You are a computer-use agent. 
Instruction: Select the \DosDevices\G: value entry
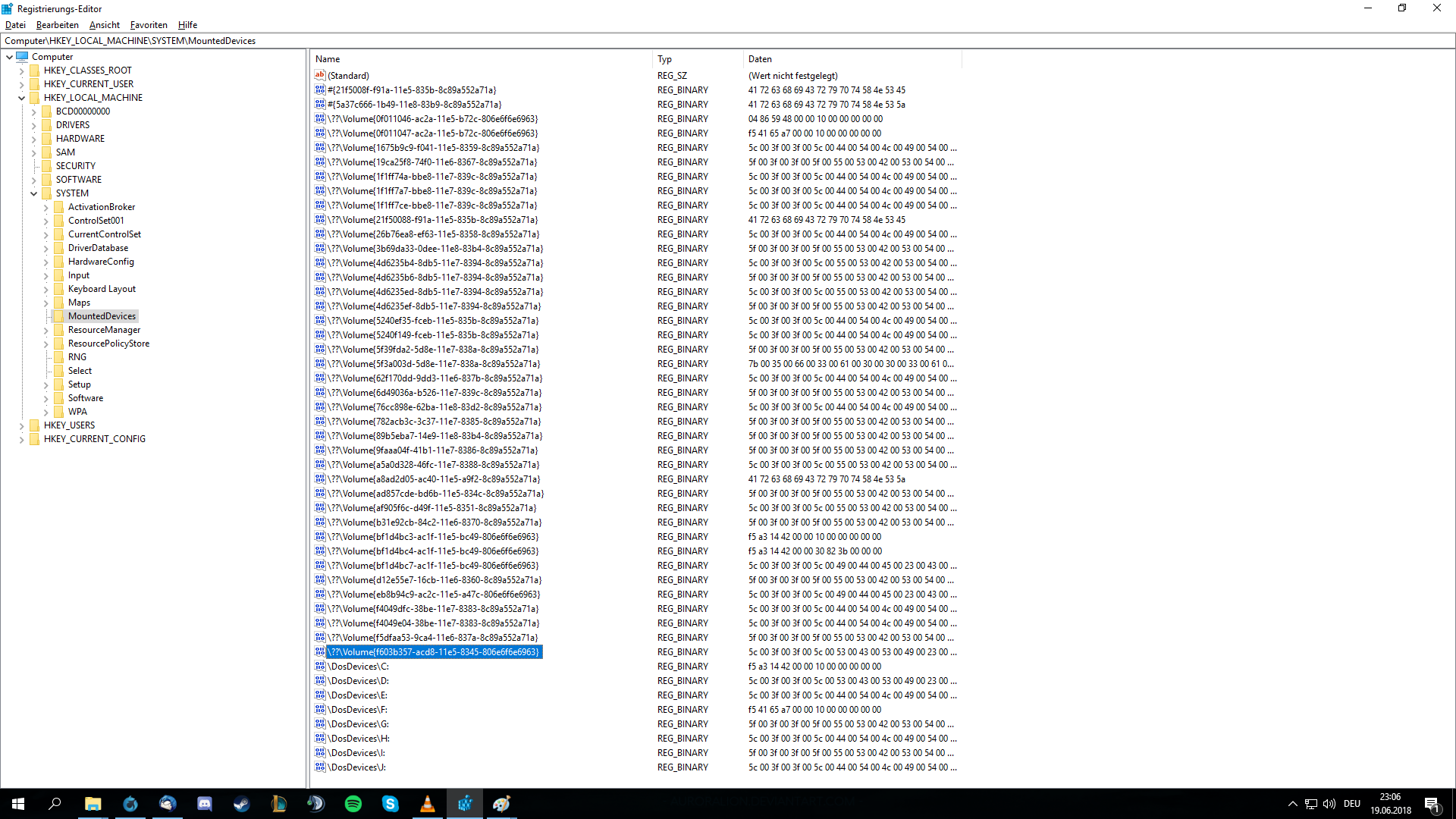[359, 724]
